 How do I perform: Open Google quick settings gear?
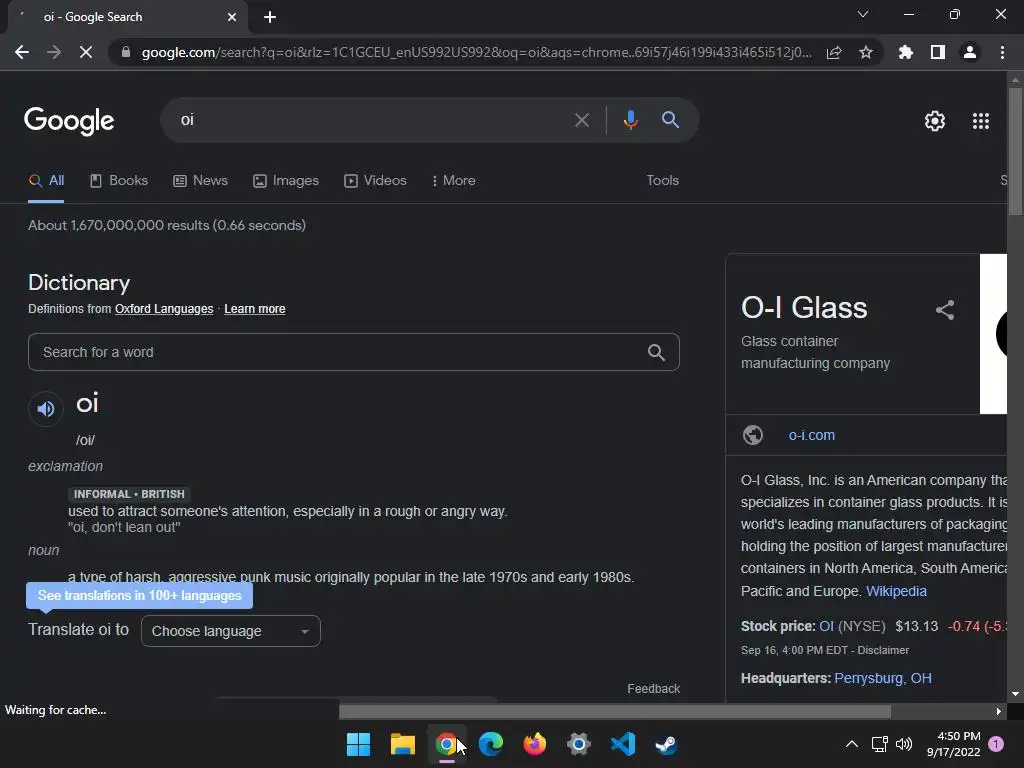(935, 121)
